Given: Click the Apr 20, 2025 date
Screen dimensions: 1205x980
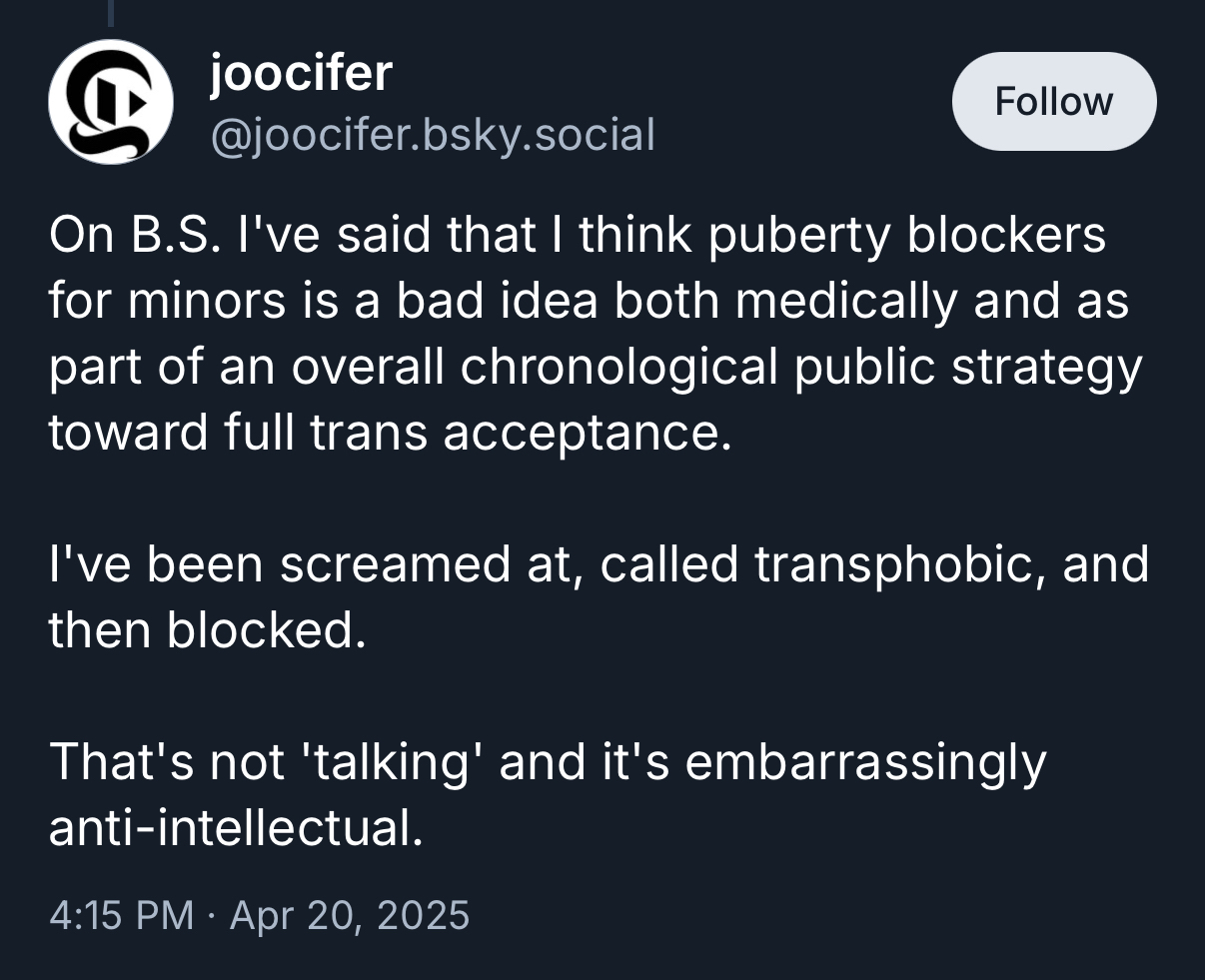Looking at the screenshot, I should [350, 915].
